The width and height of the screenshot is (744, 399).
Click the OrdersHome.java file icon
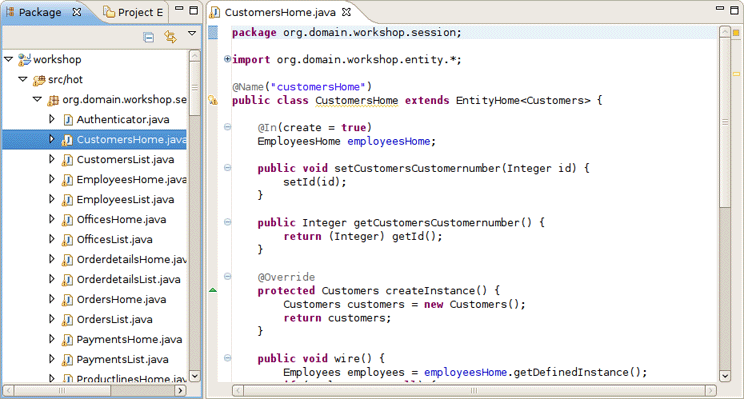[67, 299]
